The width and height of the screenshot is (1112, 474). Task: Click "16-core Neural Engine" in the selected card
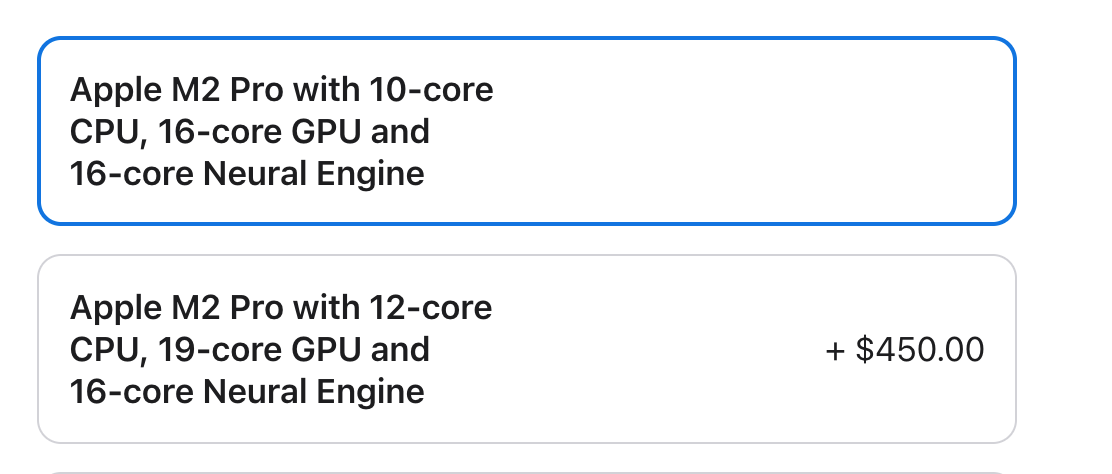pyautogui.click(x=247, y=174)
